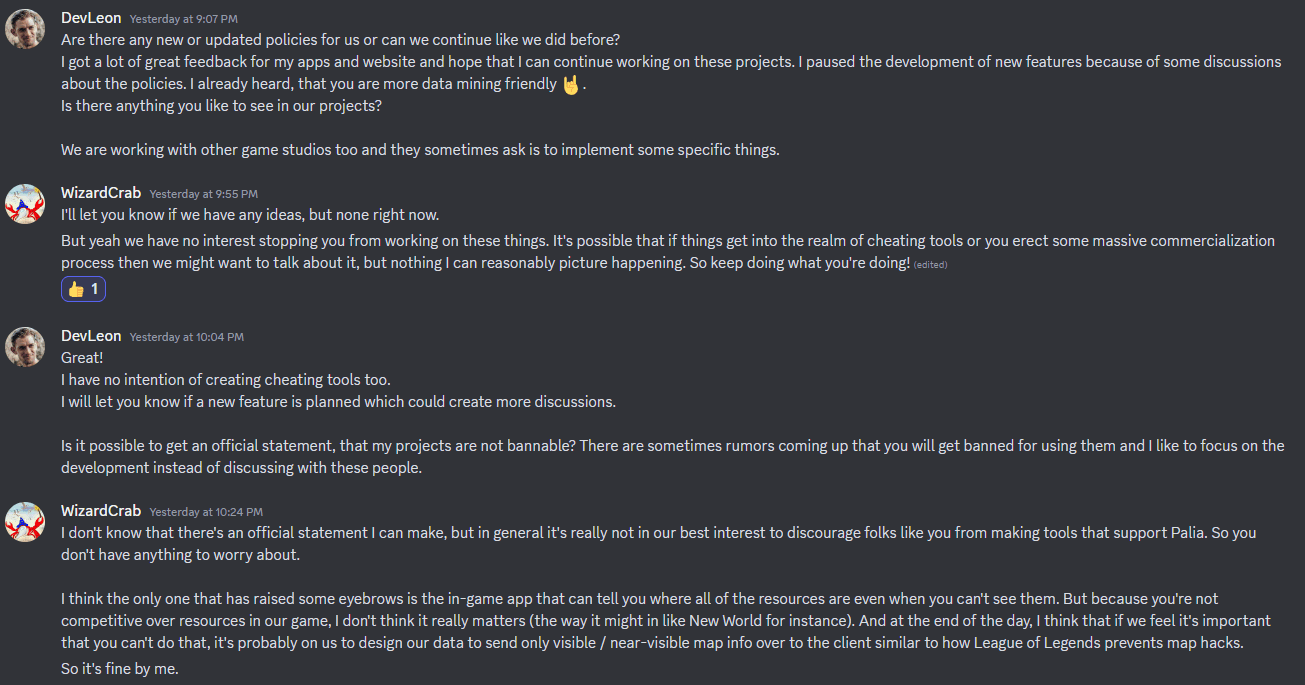Click the WizardCrab username at 9:55 PM
The image size is (1305, 685).
(x=101, y=193)
